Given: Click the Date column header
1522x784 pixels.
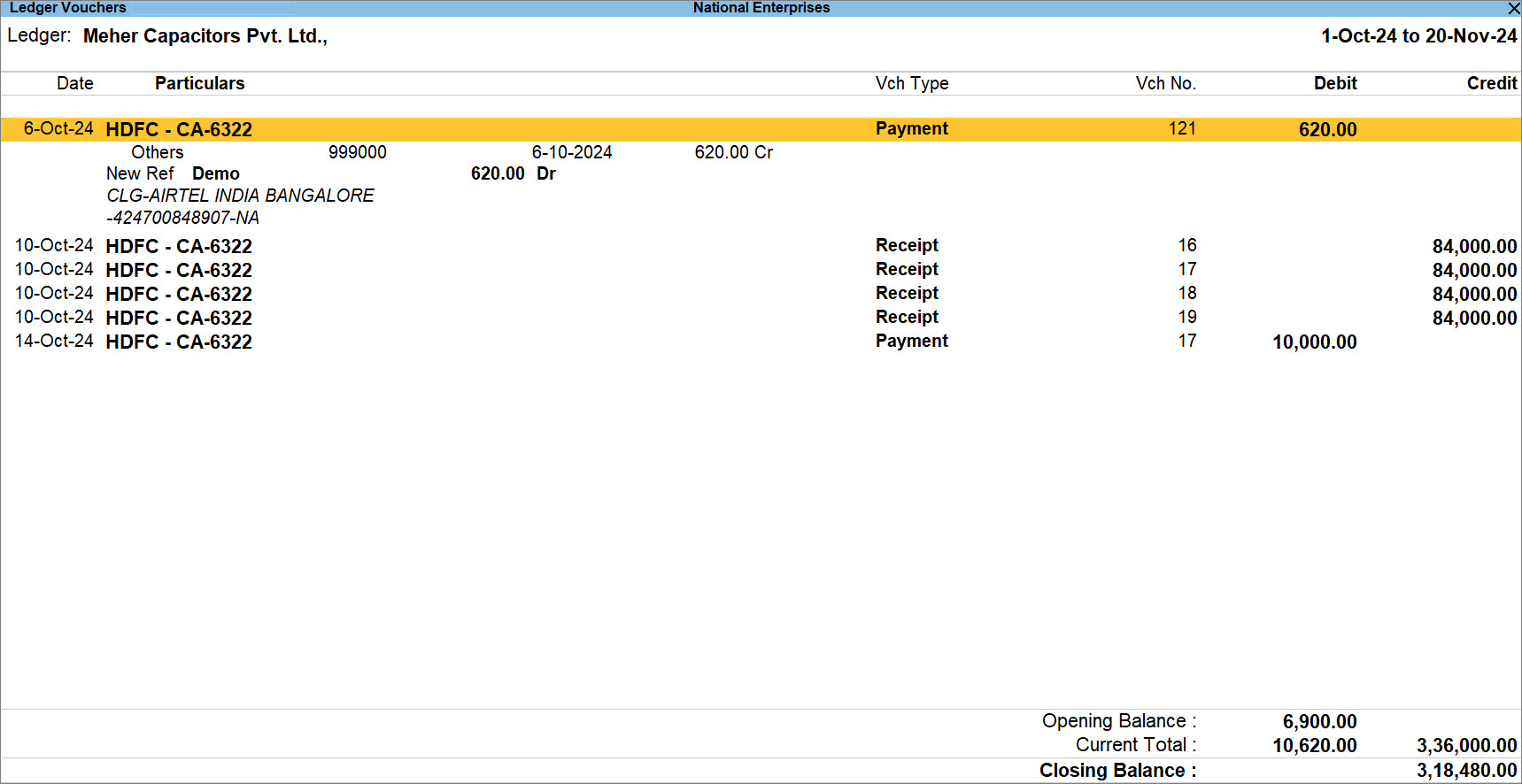Looking at the screenshot, I should point(75,83).
